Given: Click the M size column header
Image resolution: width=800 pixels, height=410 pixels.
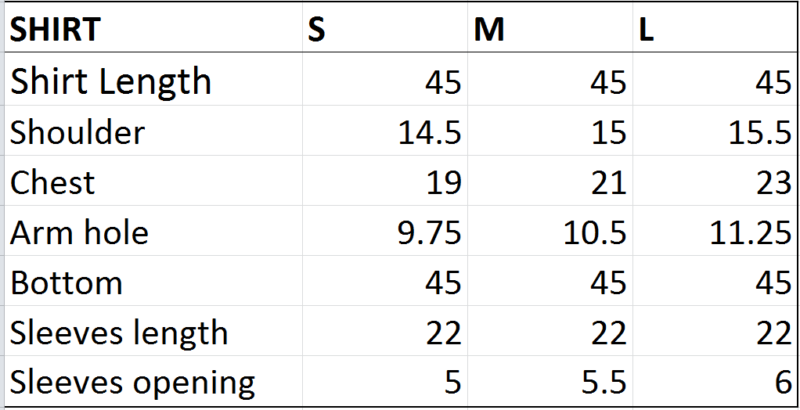Looking at the screenshot, I should (x=550, y=28).
